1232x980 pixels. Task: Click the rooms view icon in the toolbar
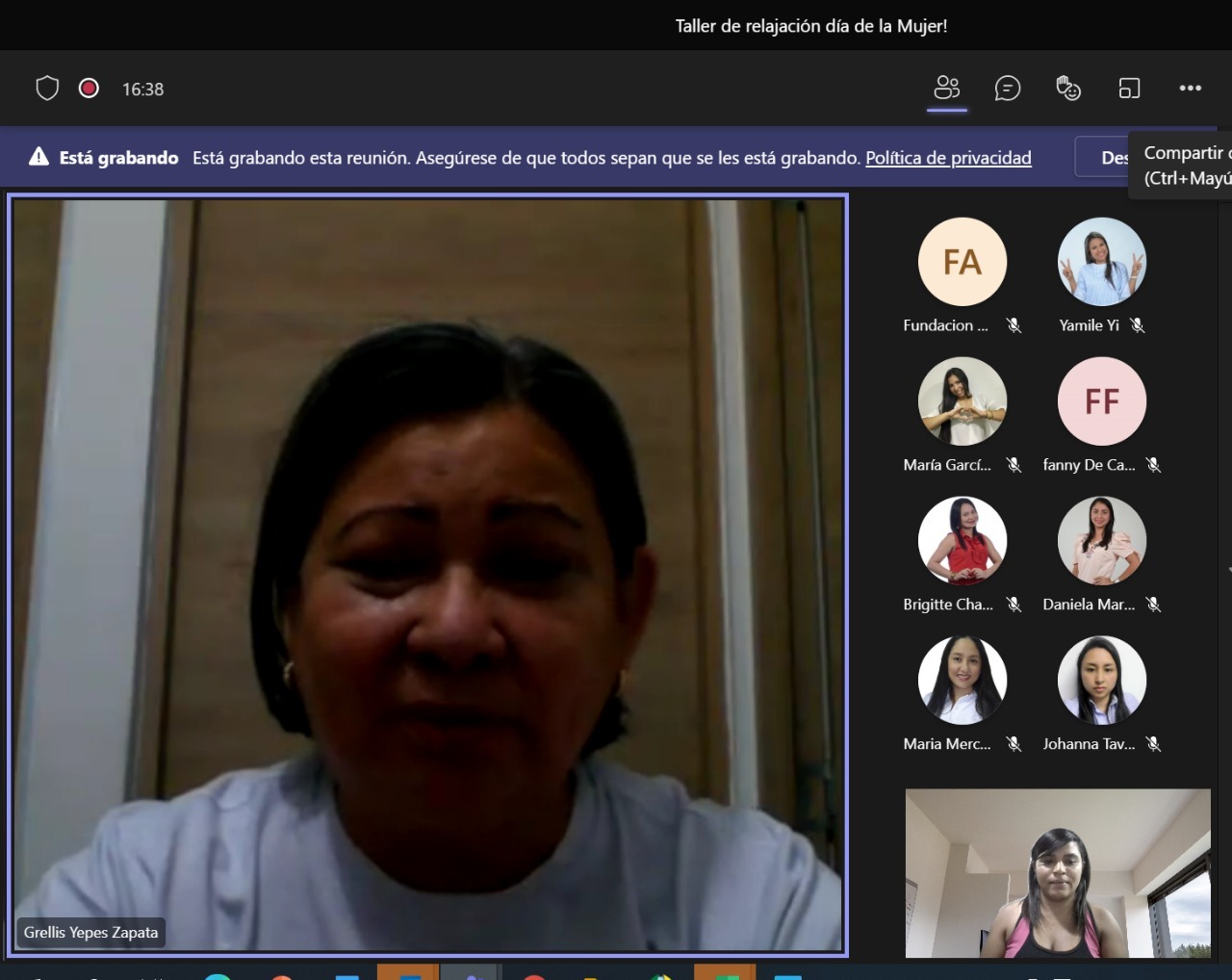coord(1129,89)
